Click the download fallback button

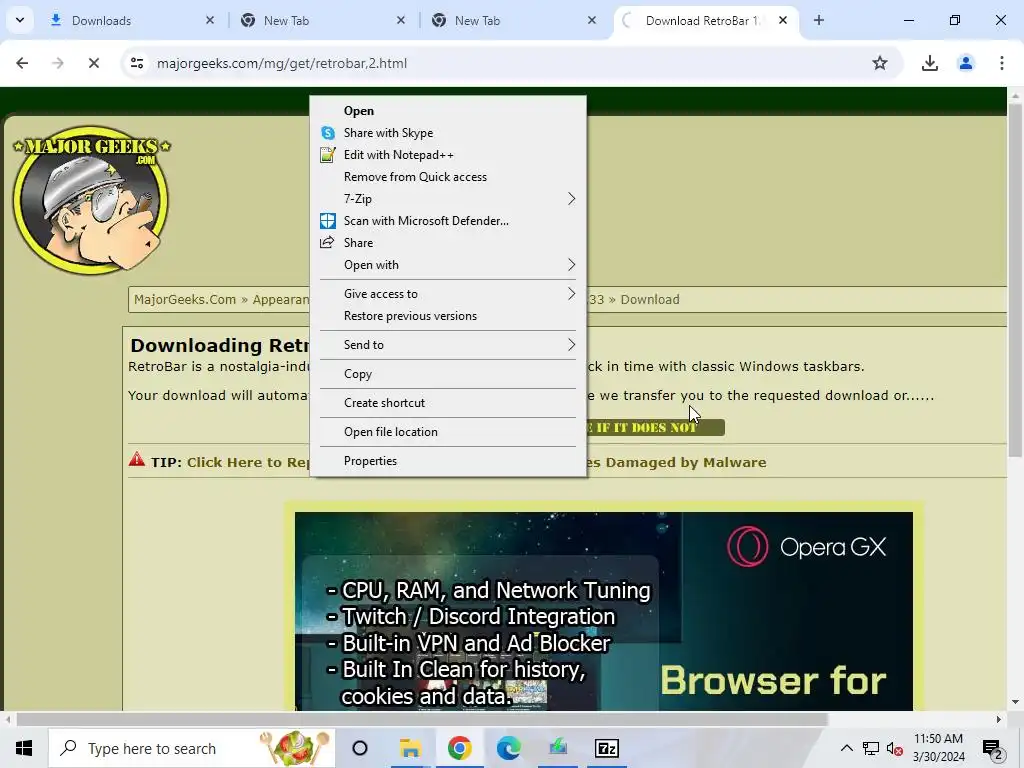tap(656, 428)
